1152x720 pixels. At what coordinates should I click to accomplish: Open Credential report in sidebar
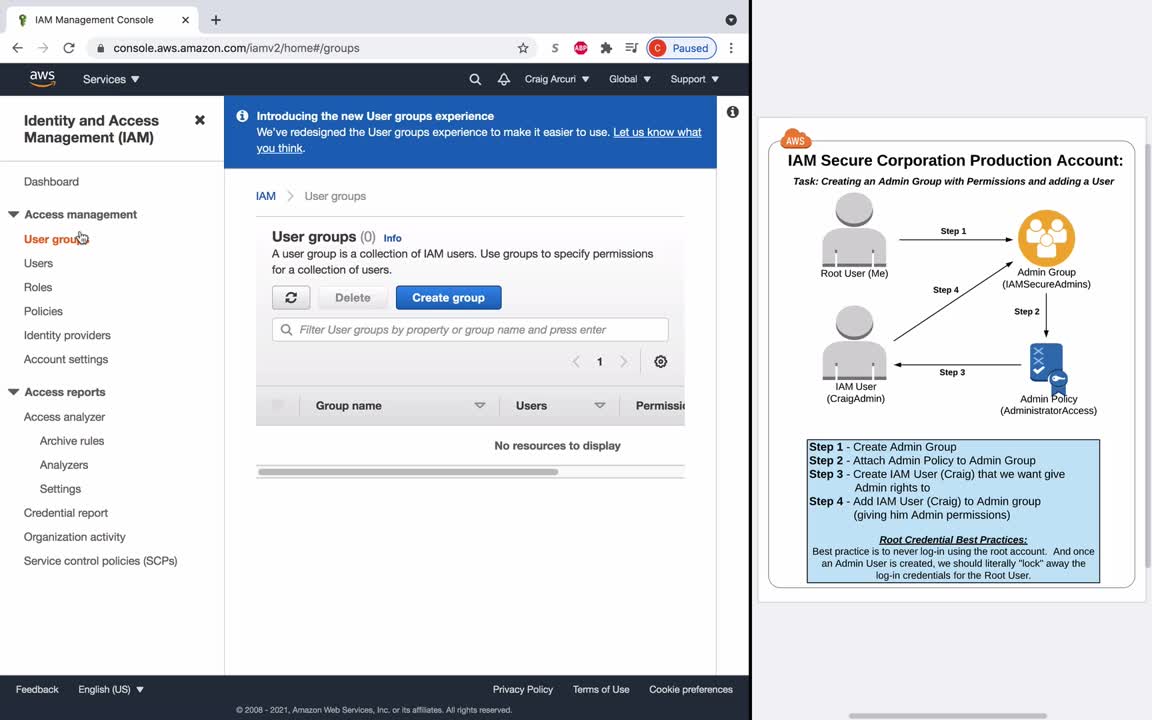pos(65,513)
